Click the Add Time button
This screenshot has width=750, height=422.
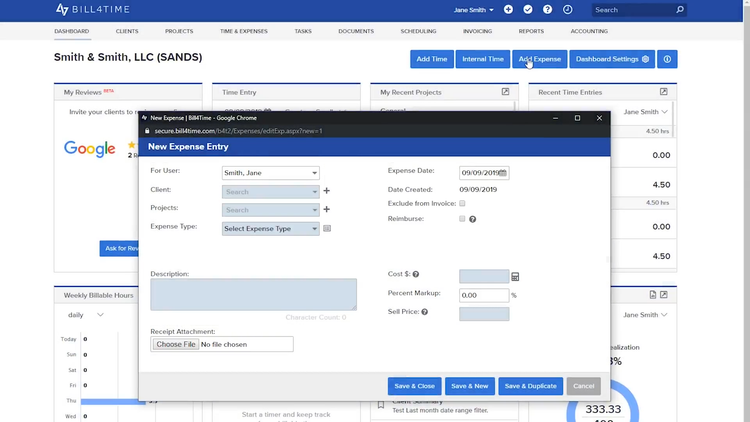click(431, 59)
